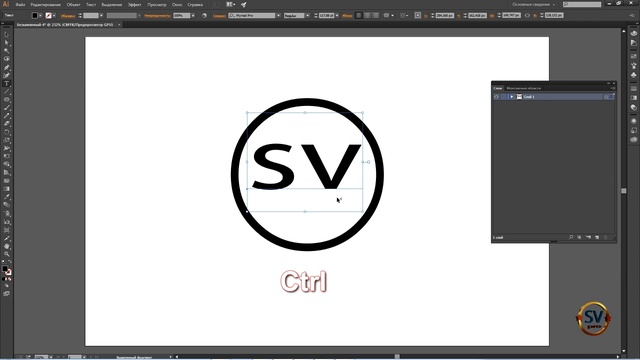Open the Layers panel flyout menu
Viewport: 640px width, 360px height.
coord(613,88)
